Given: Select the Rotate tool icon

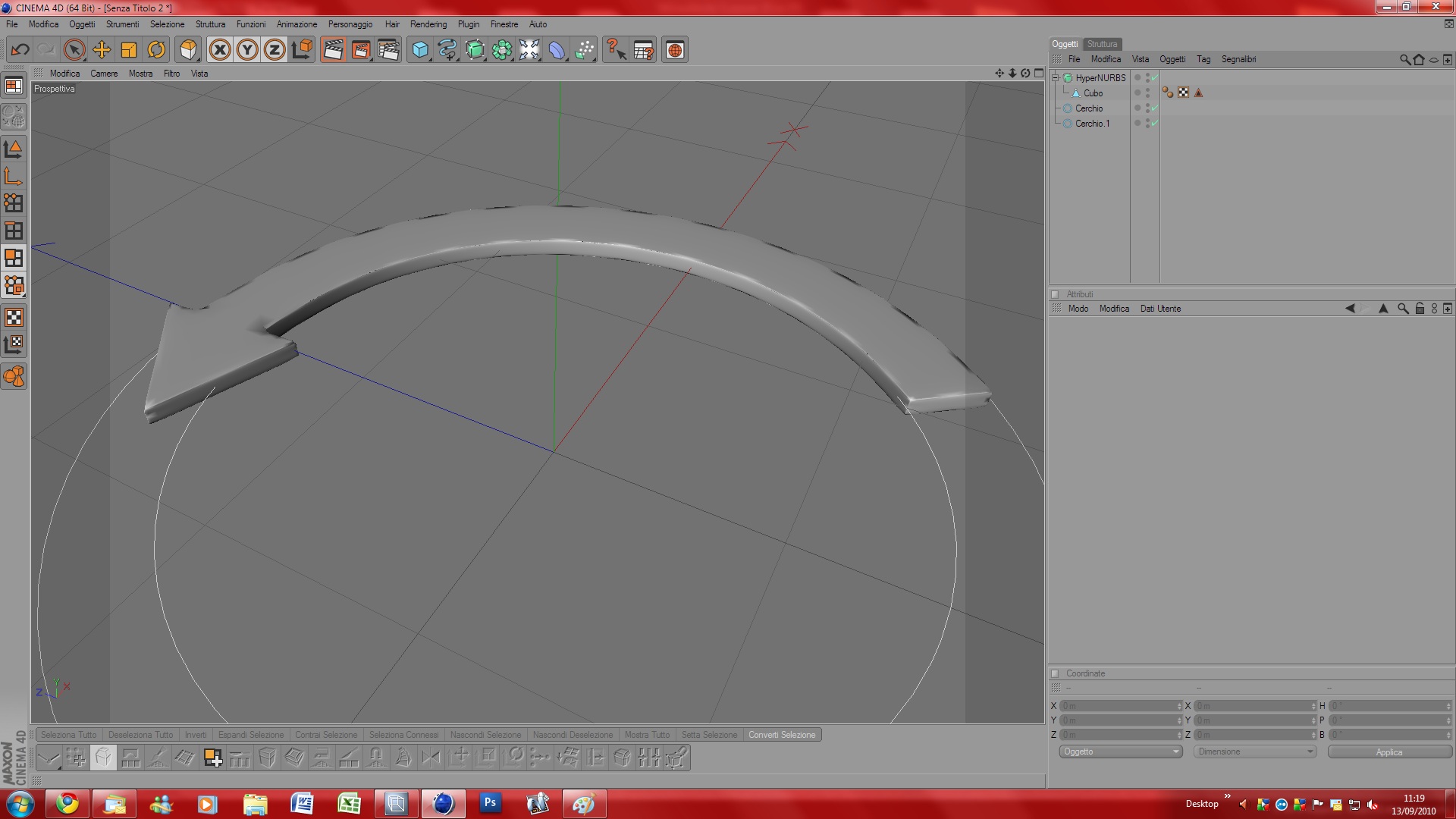Looking at the screenshot, I should point(156,50).
